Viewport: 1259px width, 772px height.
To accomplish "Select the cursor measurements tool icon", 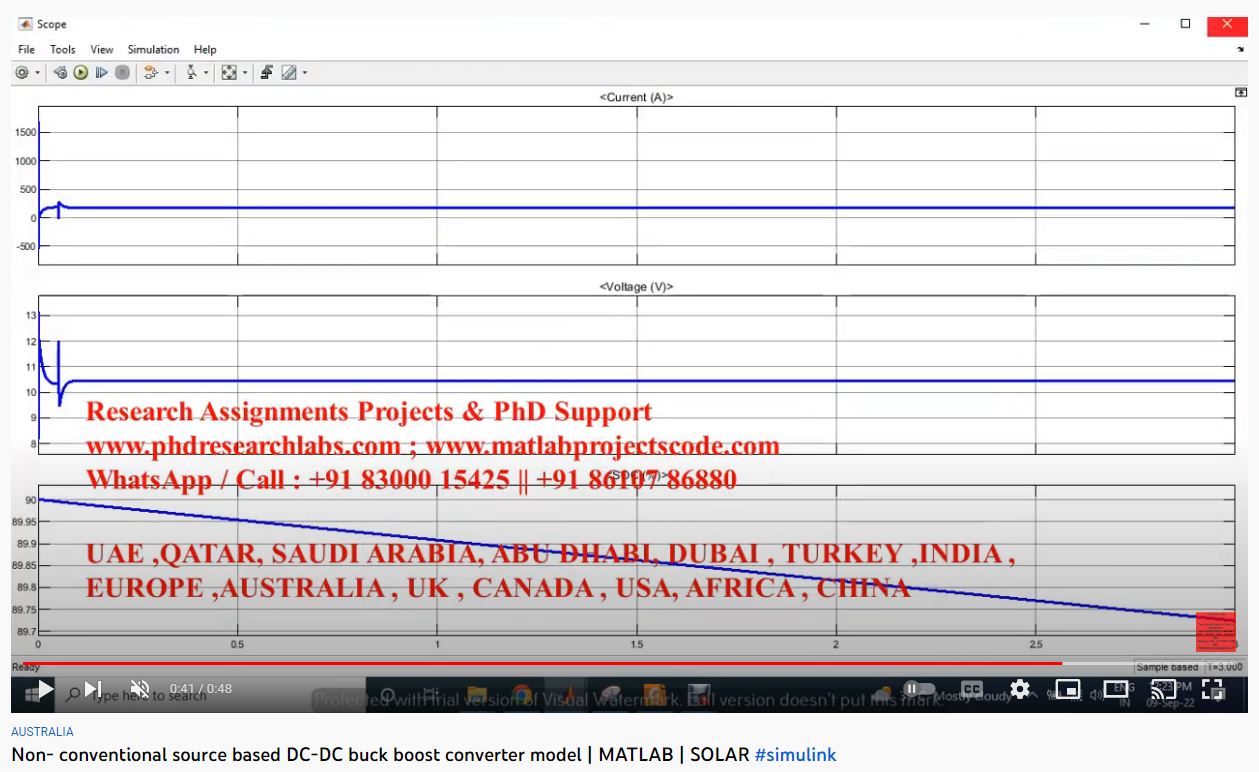I will [192, 73].
